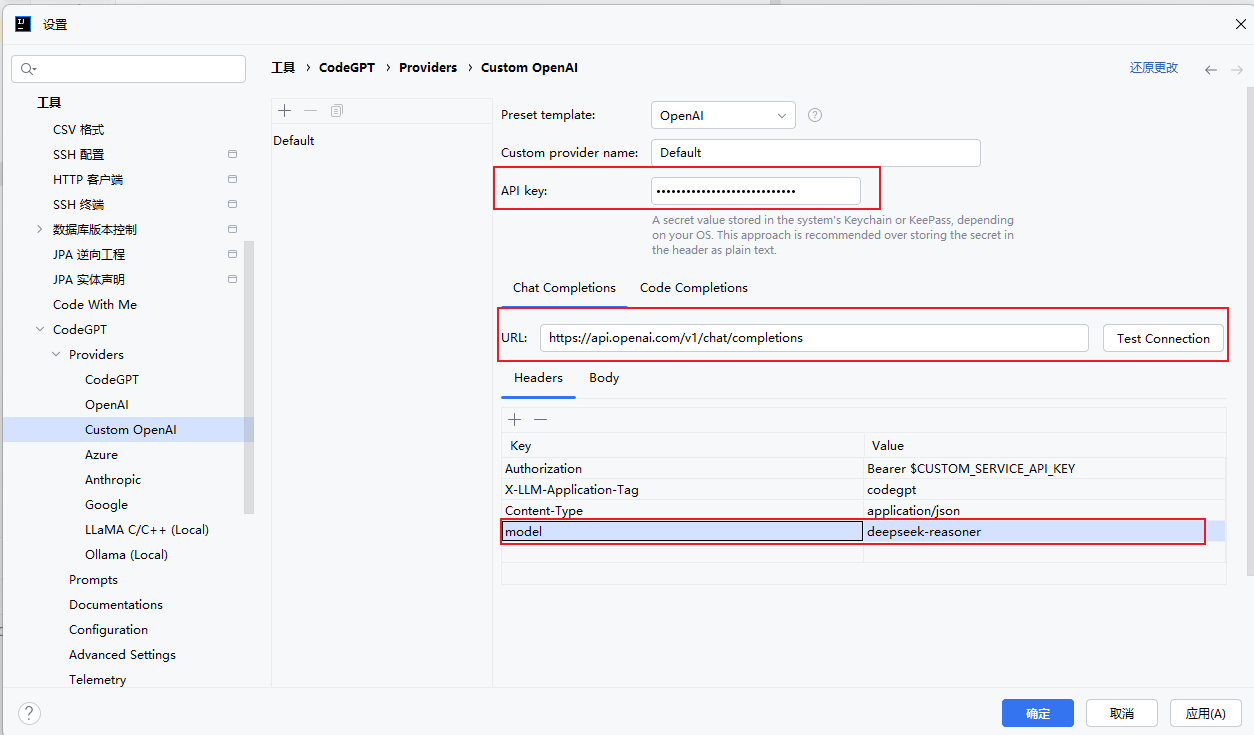Click the 还原更改 link
Image resolution: width=1254 pixels, height=735 pixels.
(x=1154, y=68)
